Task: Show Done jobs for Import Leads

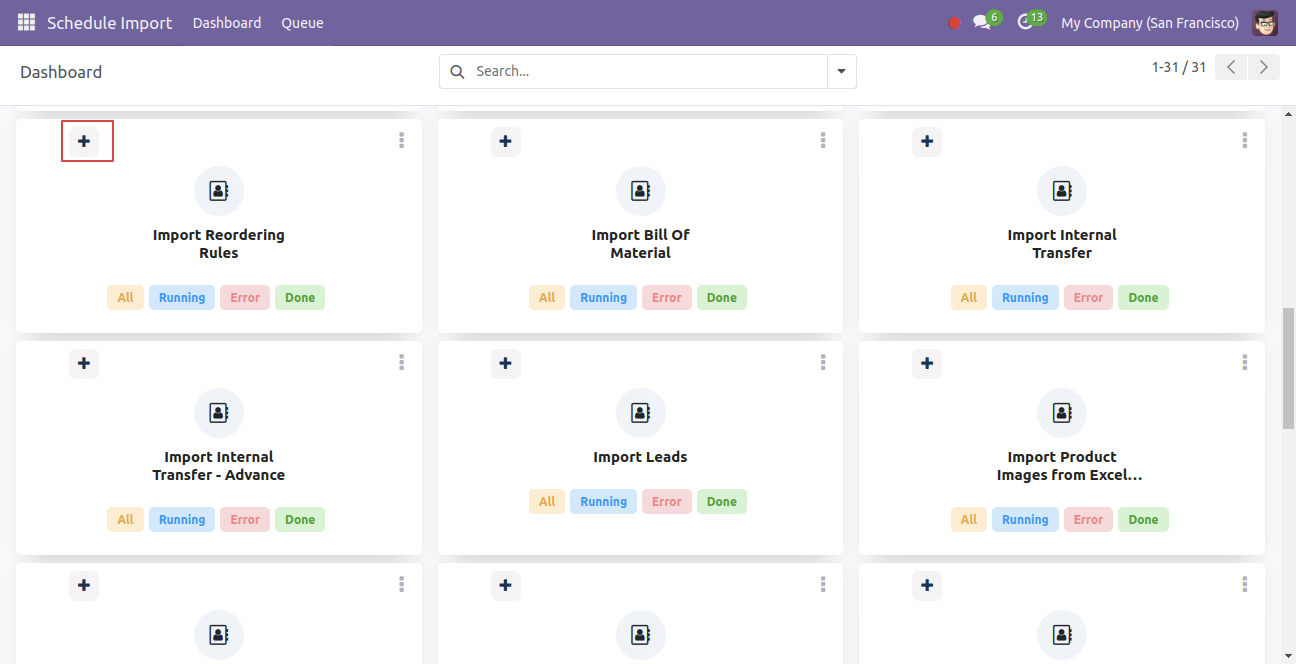Action: tap(722, 501)
